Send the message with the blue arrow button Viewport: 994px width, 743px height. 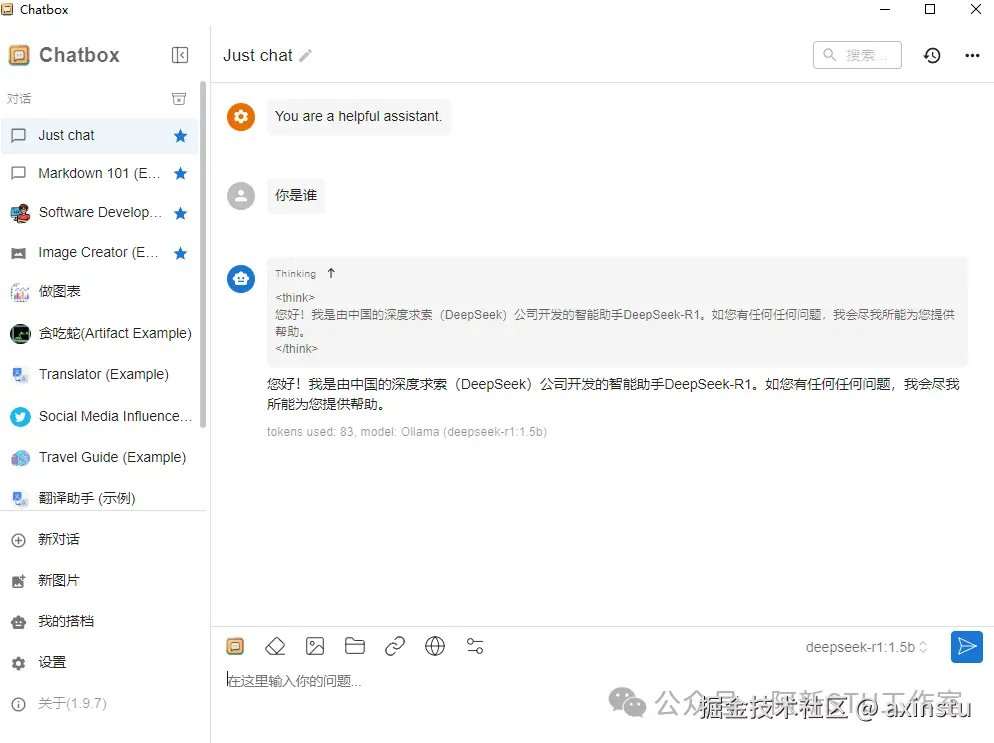pos(967,647)
